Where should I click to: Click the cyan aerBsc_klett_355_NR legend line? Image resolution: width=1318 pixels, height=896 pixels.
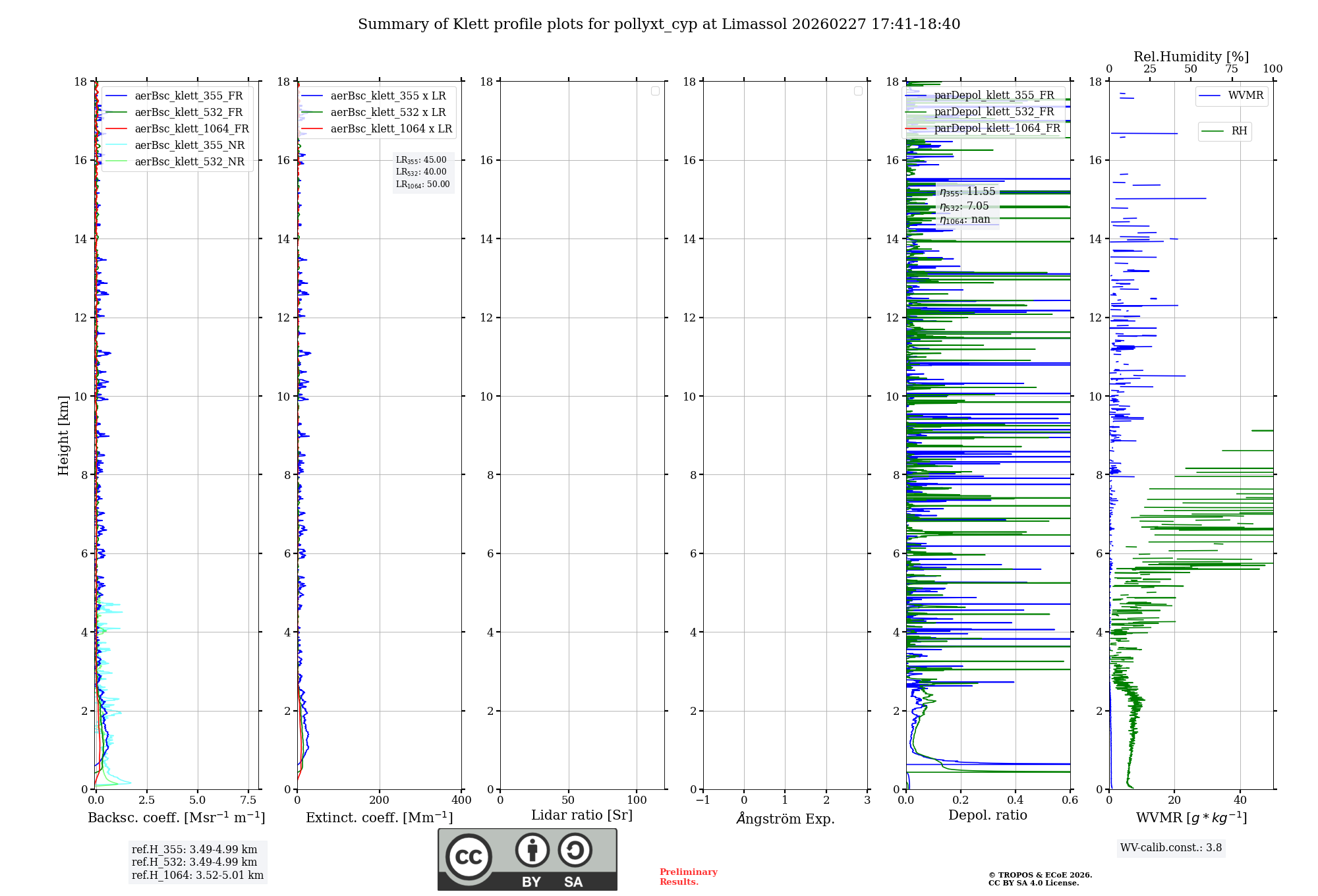pos(116,146)
